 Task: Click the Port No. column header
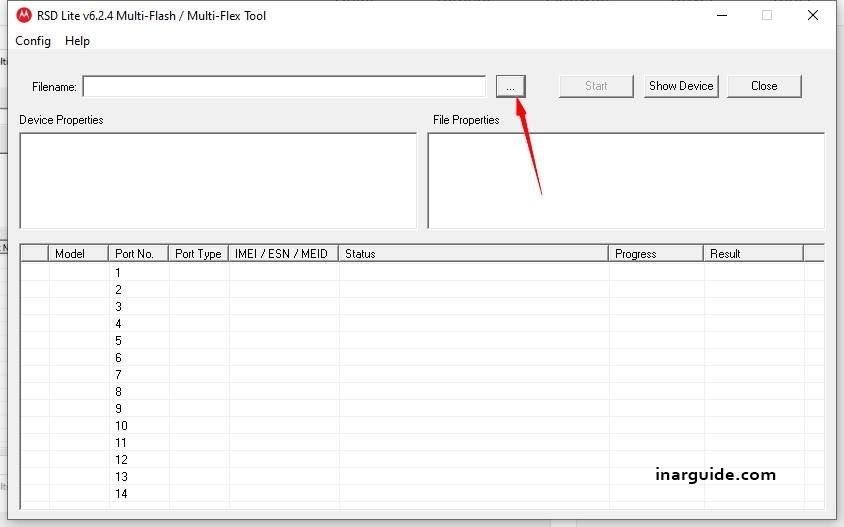point(138,254)
